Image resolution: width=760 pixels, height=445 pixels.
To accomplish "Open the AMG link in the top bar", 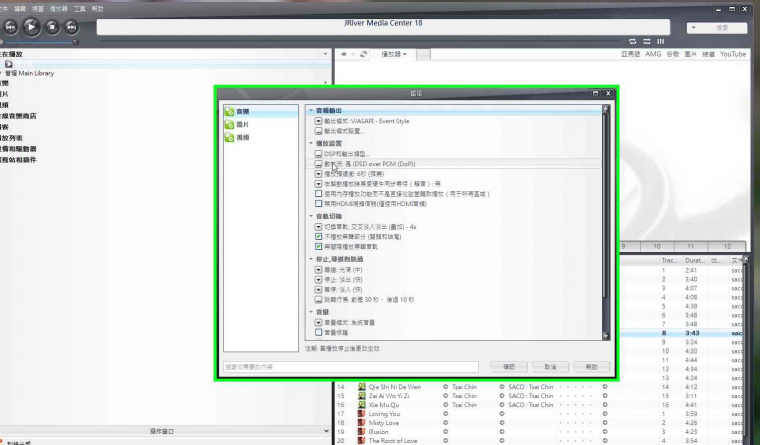I will [653, 54].
